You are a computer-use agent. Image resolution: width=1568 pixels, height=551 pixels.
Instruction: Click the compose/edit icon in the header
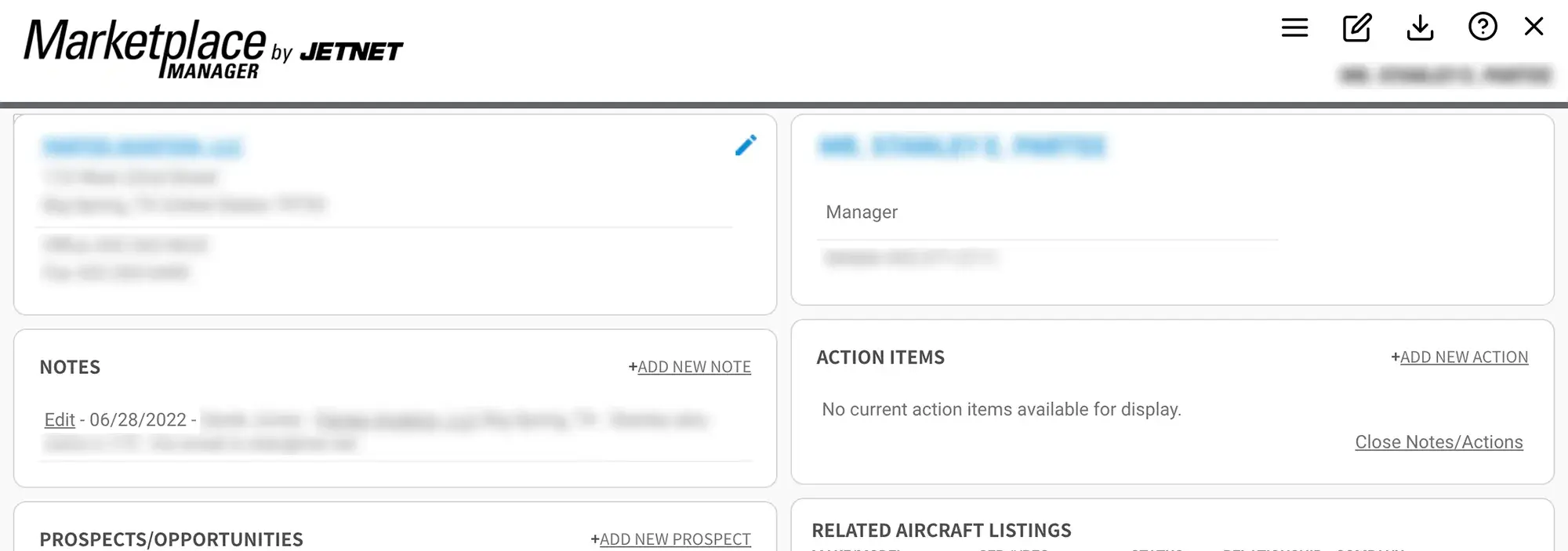[x=1357, y=28]
